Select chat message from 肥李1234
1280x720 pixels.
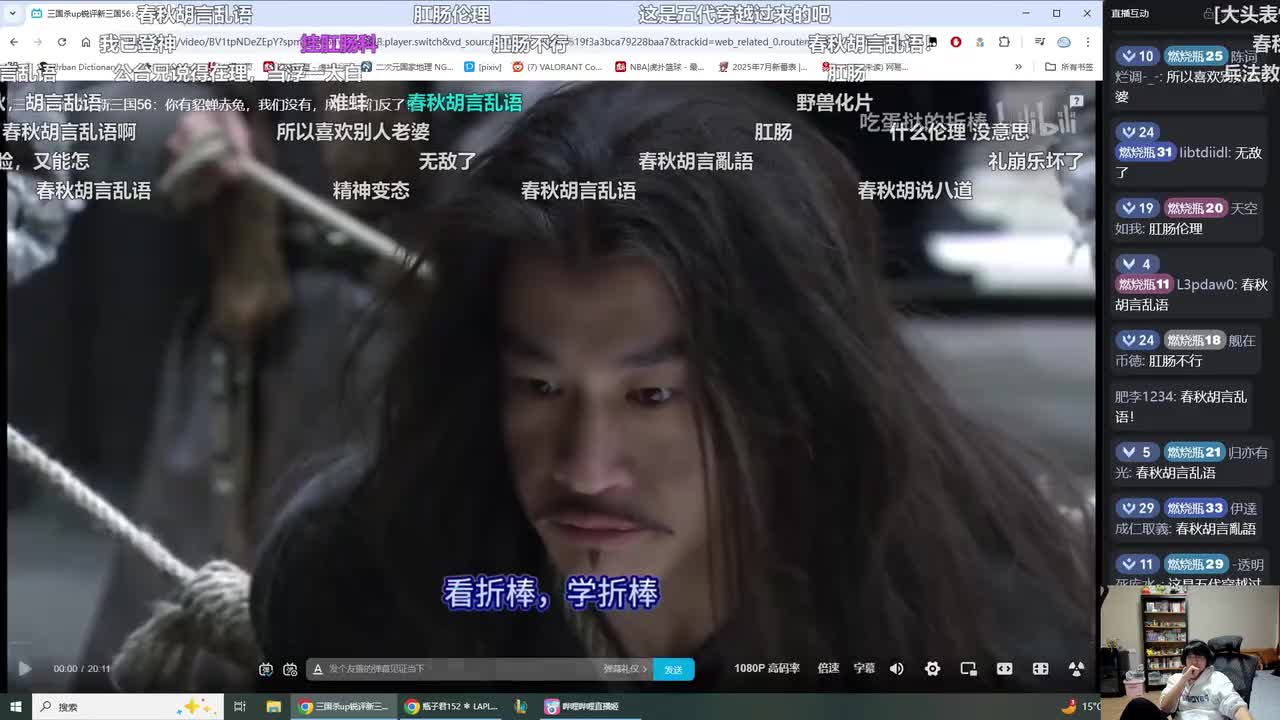1181,406
